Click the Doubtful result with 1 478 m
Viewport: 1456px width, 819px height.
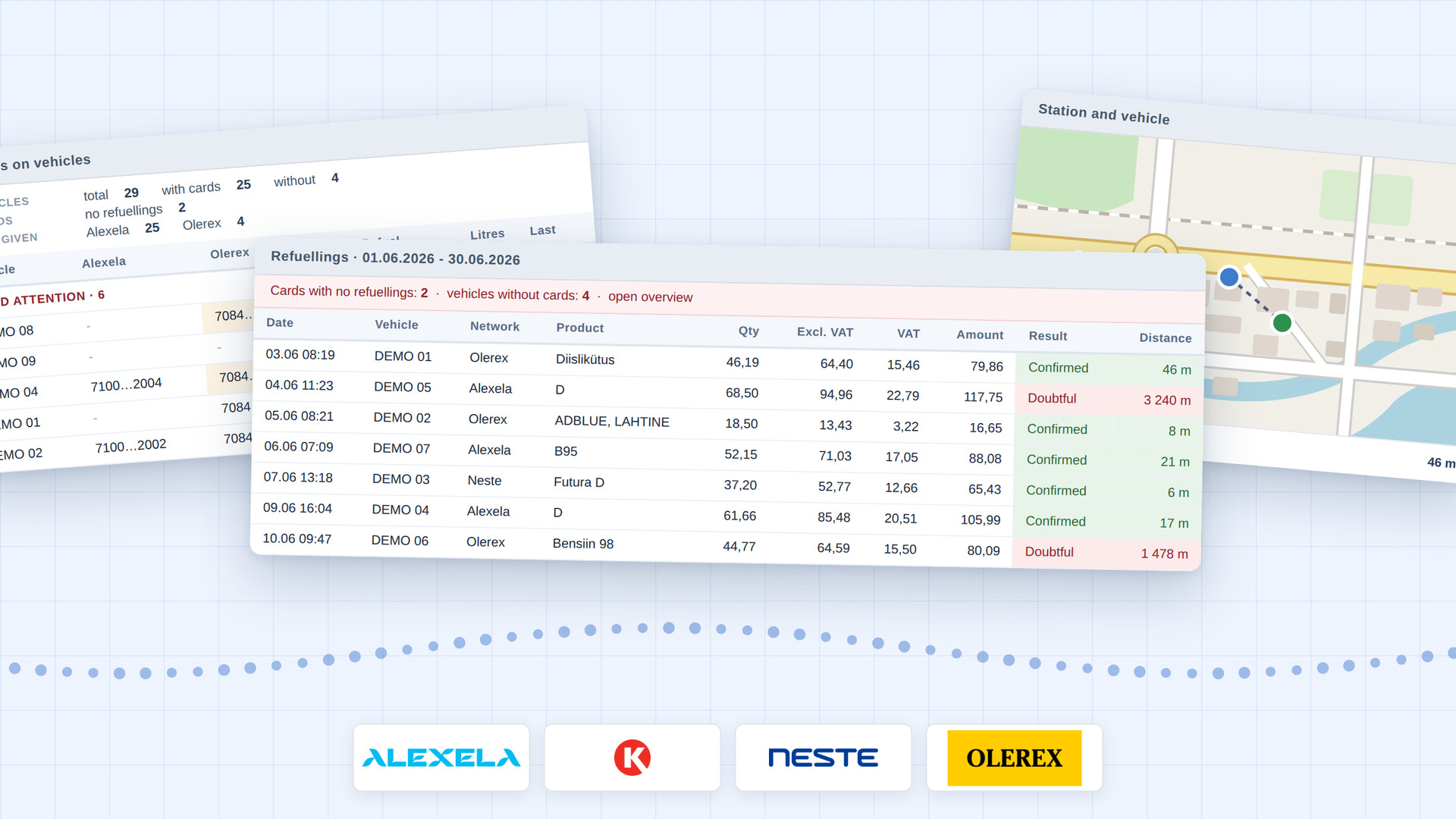pos(1050,552)
